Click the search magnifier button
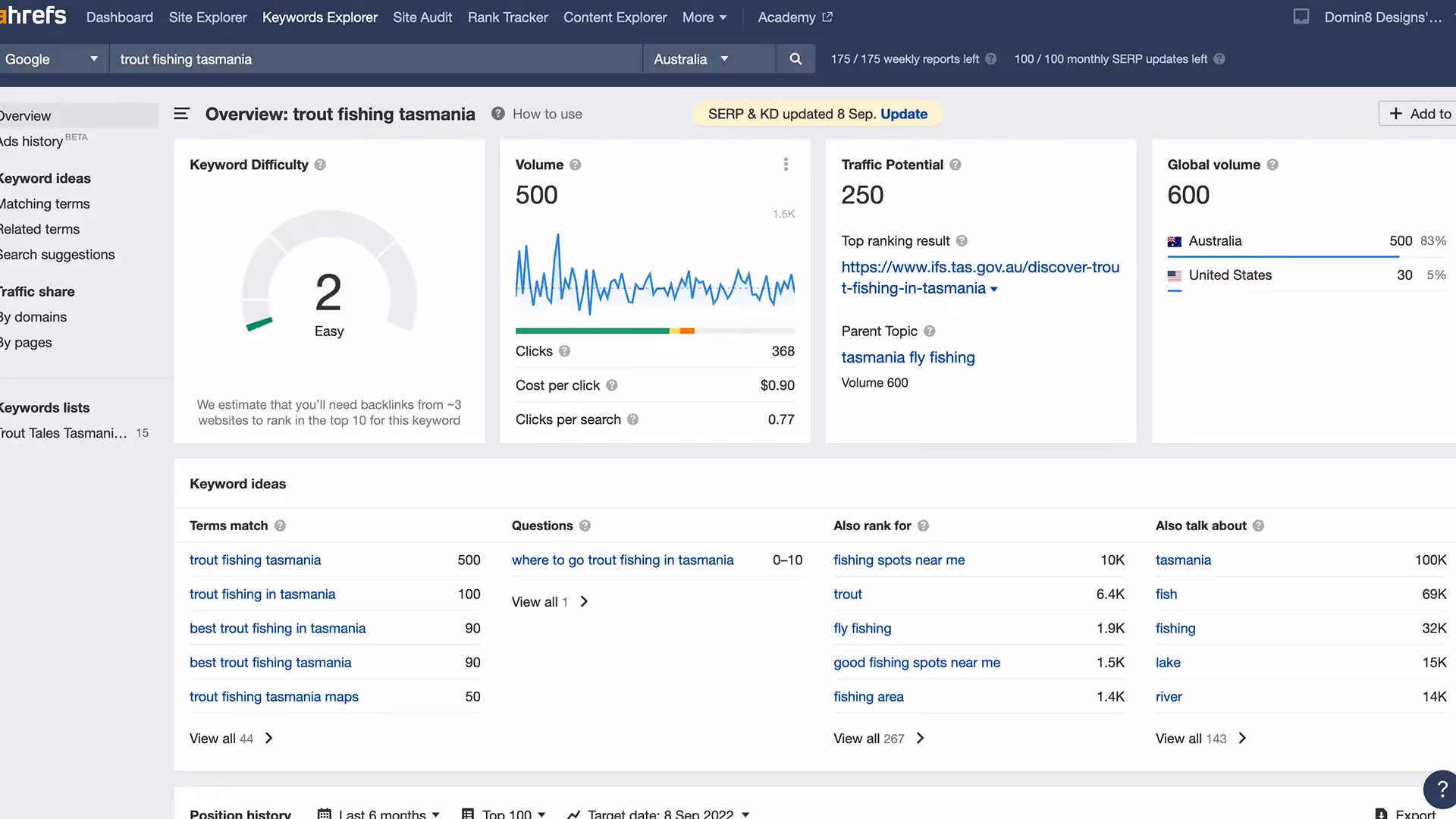Image resolution: width=1456 pixels, height=819 pixels. click(x=795, y=59)
